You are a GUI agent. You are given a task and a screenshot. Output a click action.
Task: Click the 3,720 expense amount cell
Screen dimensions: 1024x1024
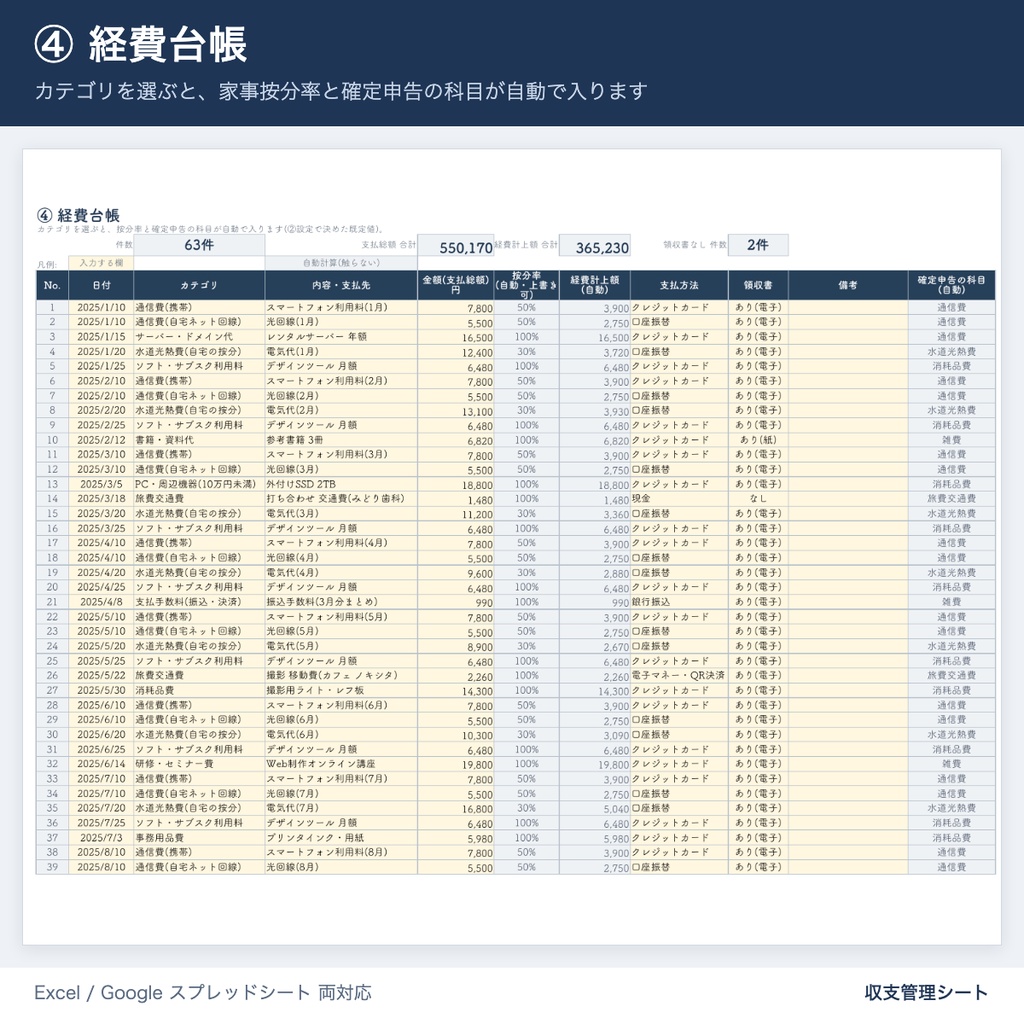pyautogui.click(x=595, y=352)
